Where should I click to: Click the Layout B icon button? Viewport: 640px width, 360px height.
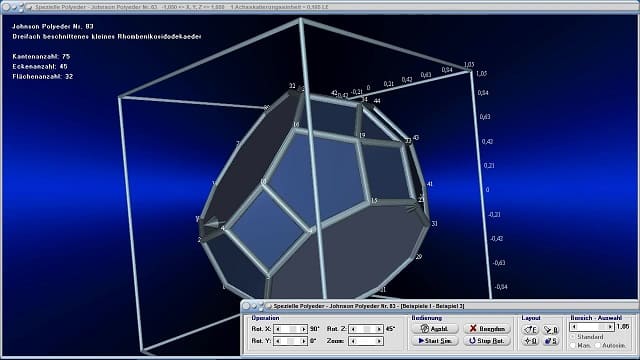pos(551,329)
